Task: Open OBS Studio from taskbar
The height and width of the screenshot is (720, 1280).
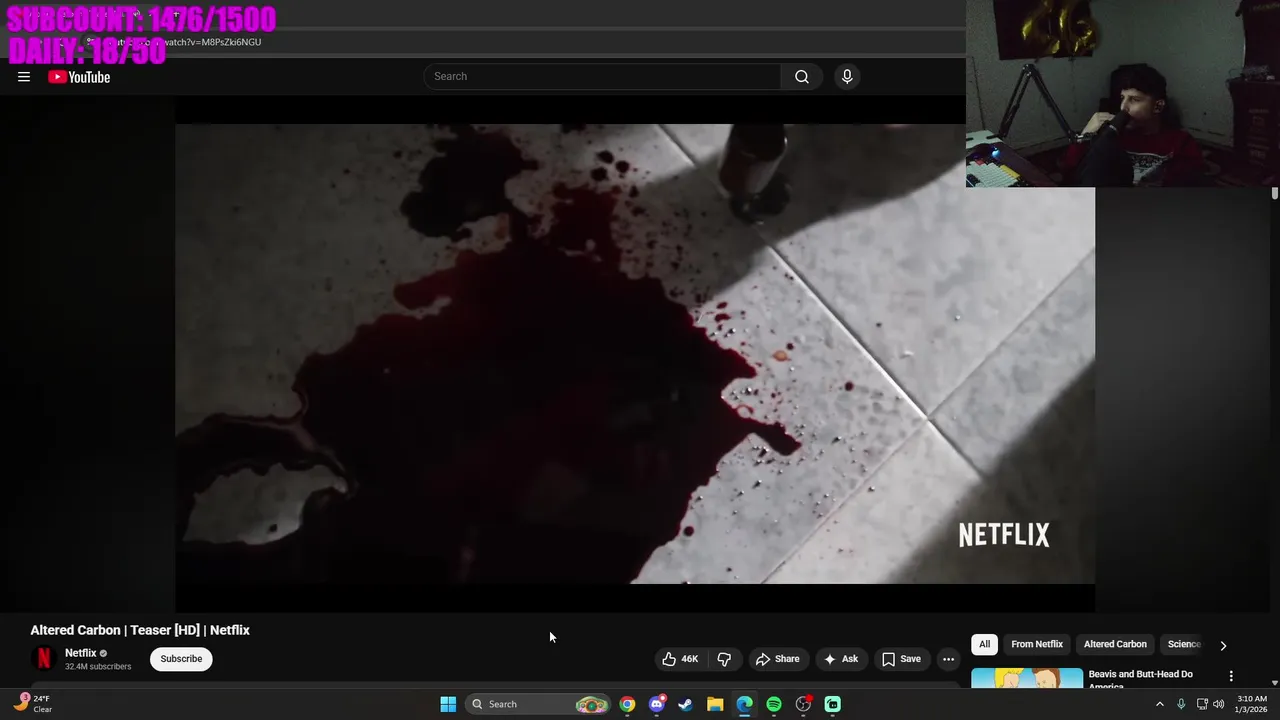Action: (803, 704)
